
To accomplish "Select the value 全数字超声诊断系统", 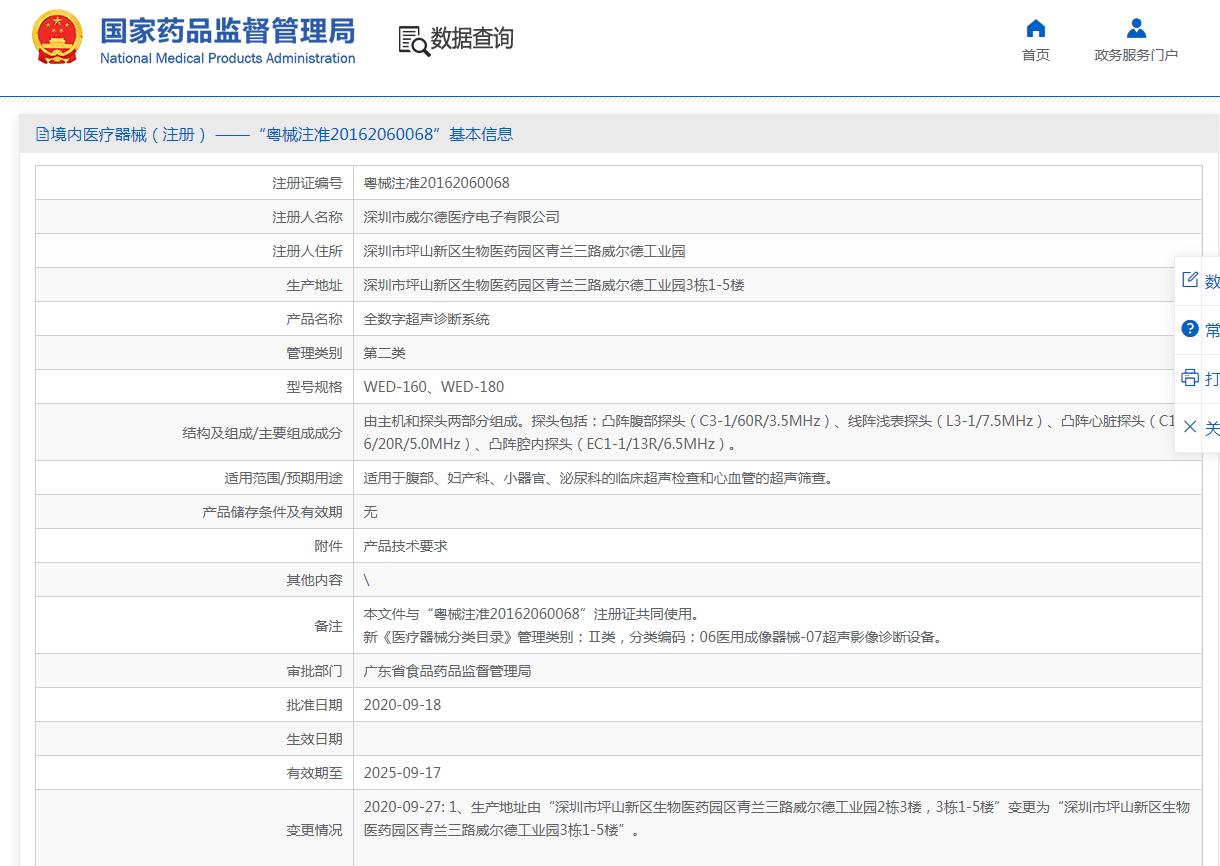I will click(426, 319).
